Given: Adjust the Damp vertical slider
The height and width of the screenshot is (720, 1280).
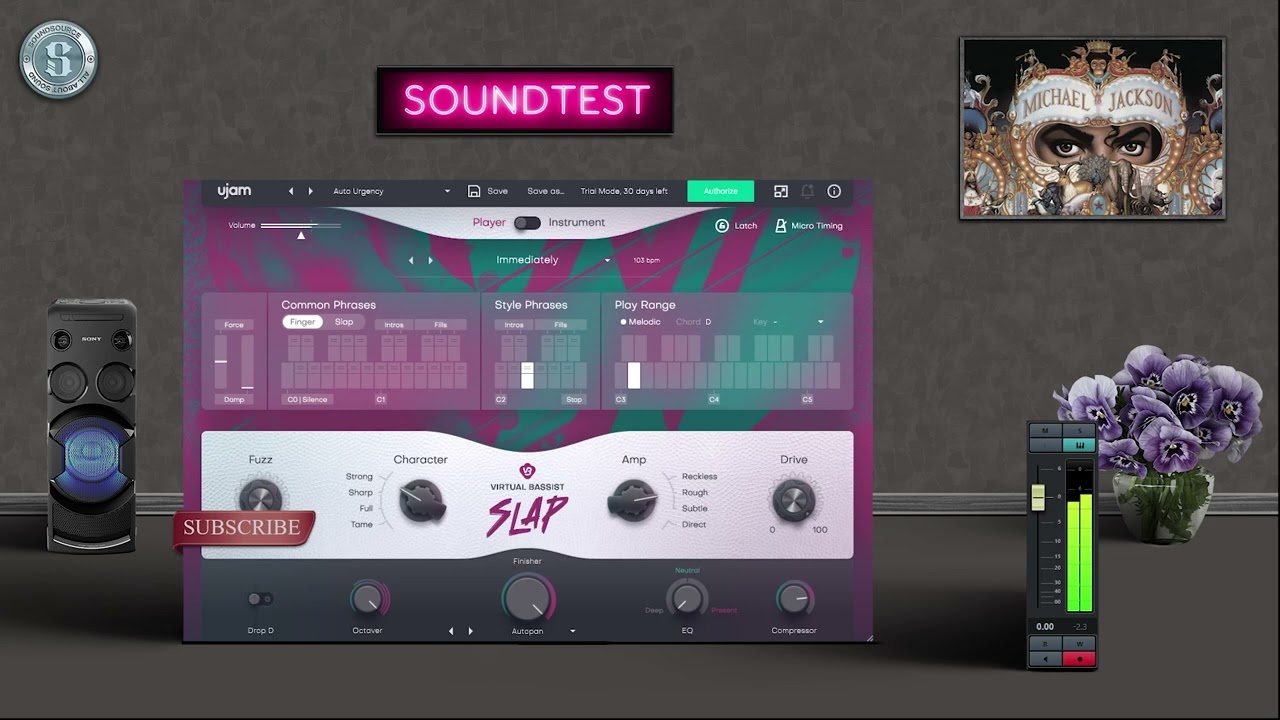Looking at the screenshot, I should [247, 362].
